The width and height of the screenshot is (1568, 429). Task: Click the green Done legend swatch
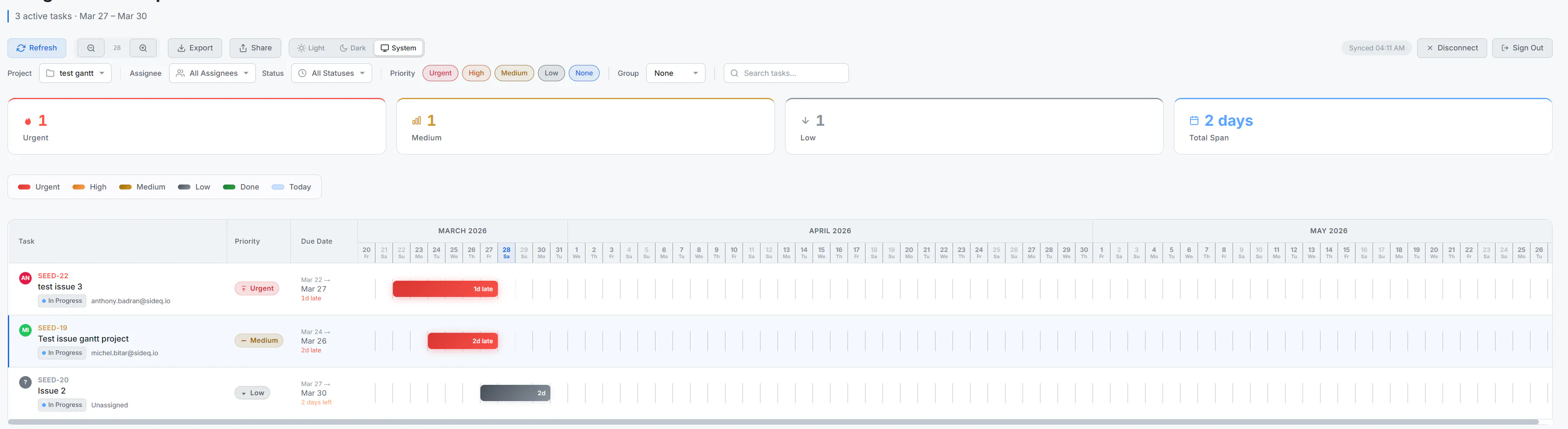click(x=229, y=187)
